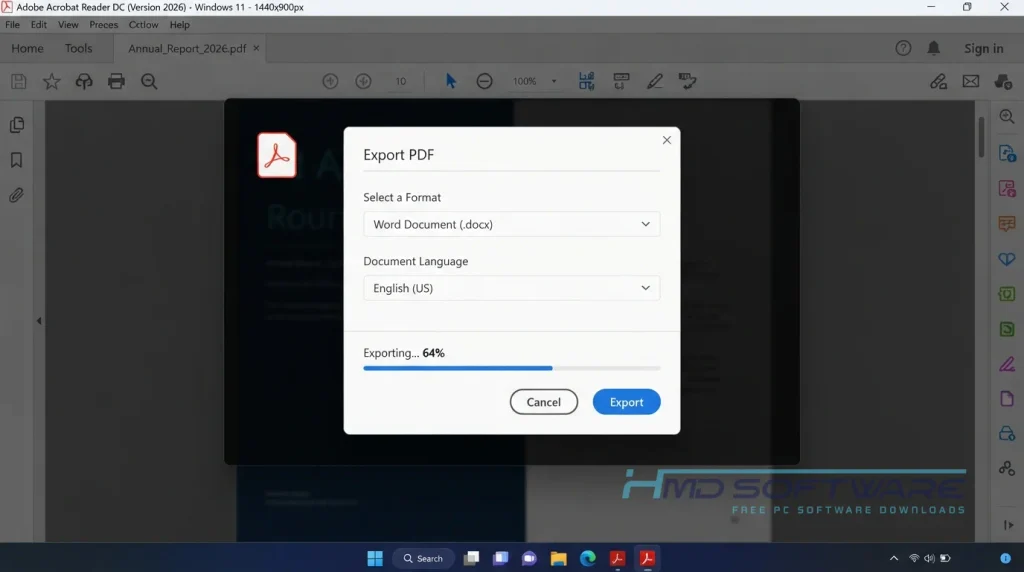Open the View menu

(x=68, y=25)
